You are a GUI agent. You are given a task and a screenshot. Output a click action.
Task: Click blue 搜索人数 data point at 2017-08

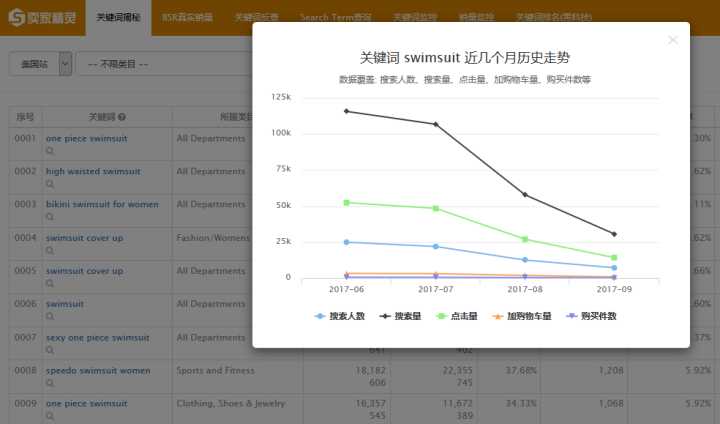click(525, 260)
